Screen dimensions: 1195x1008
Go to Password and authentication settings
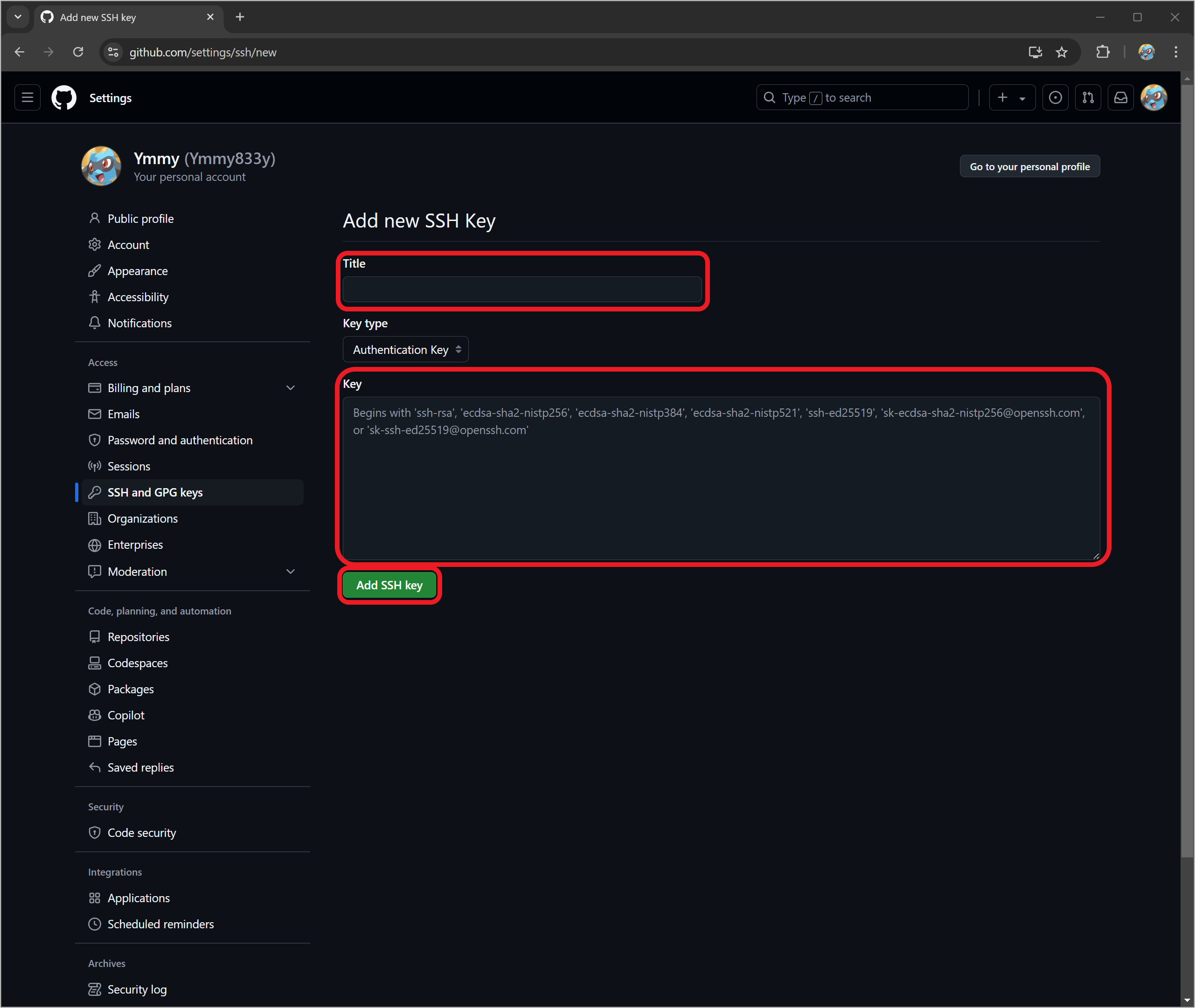point(180,440)
